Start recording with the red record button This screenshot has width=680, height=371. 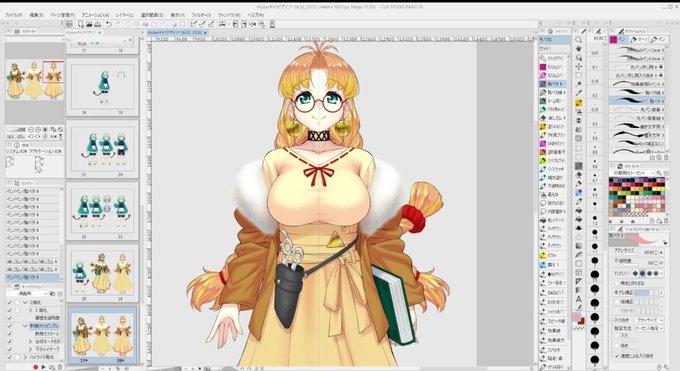pyautogui.click(x=36, y=367)
